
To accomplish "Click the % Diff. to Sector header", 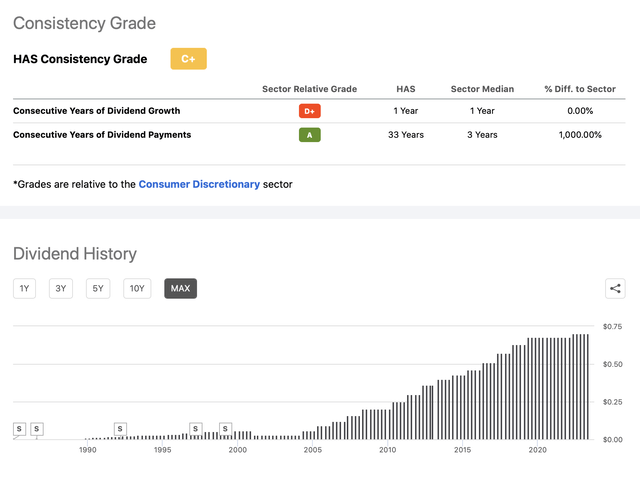I will coord(580,89).
